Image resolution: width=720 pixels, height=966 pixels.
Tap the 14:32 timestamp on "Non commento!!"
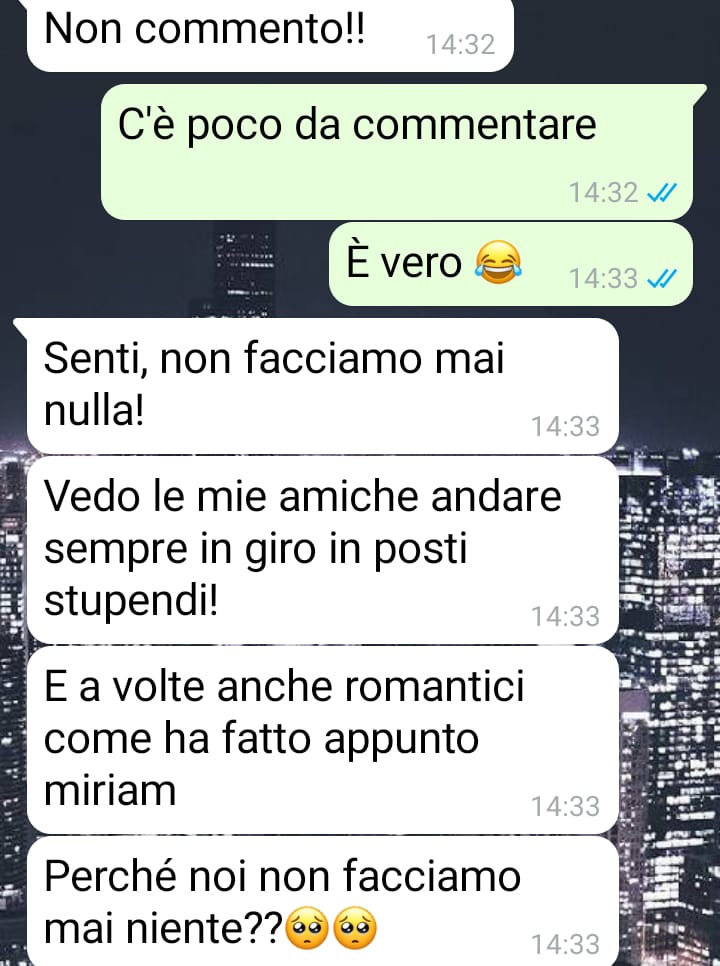pos(461,45)
